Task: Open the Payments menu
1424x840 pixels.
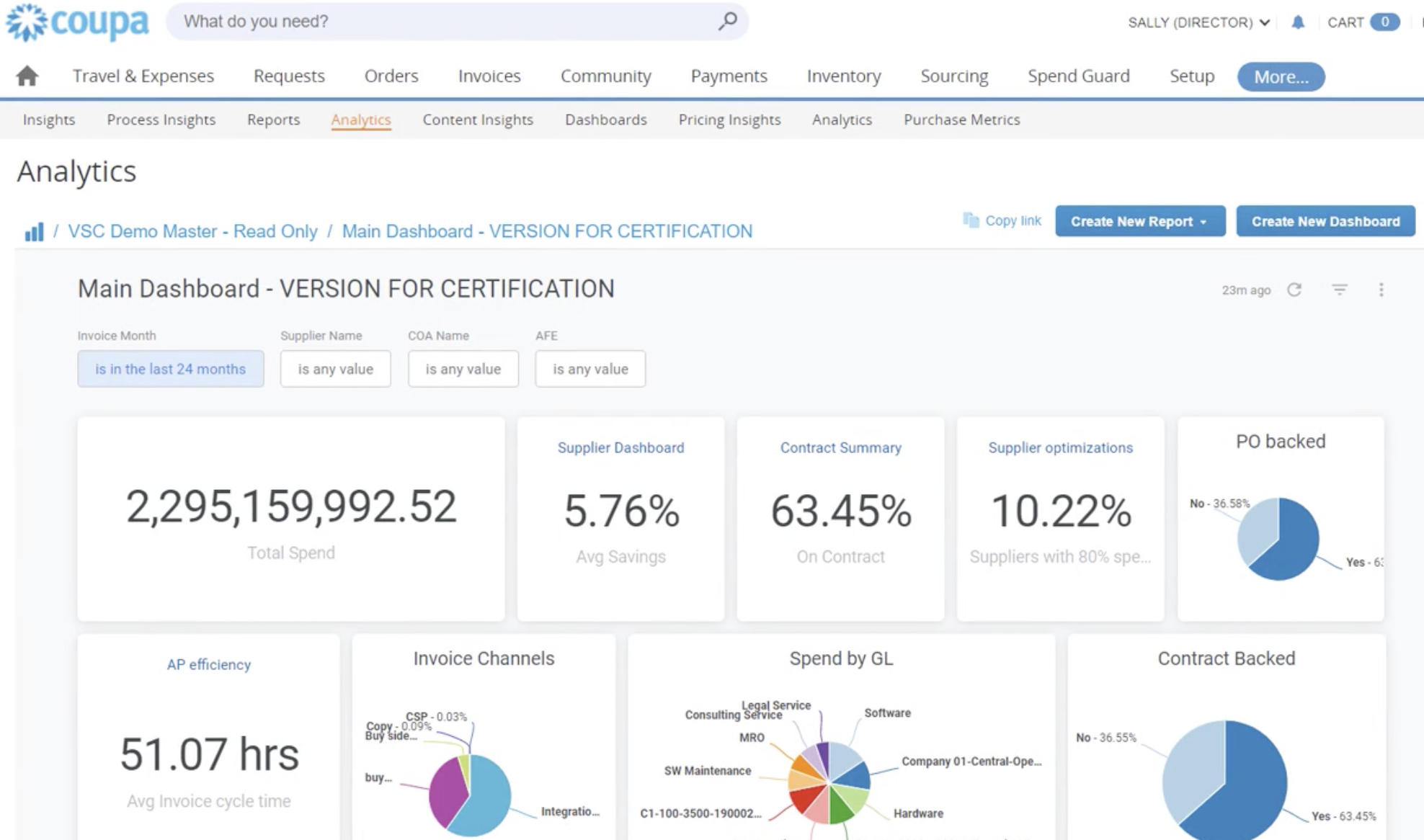Action: click(x=729, y=76)
